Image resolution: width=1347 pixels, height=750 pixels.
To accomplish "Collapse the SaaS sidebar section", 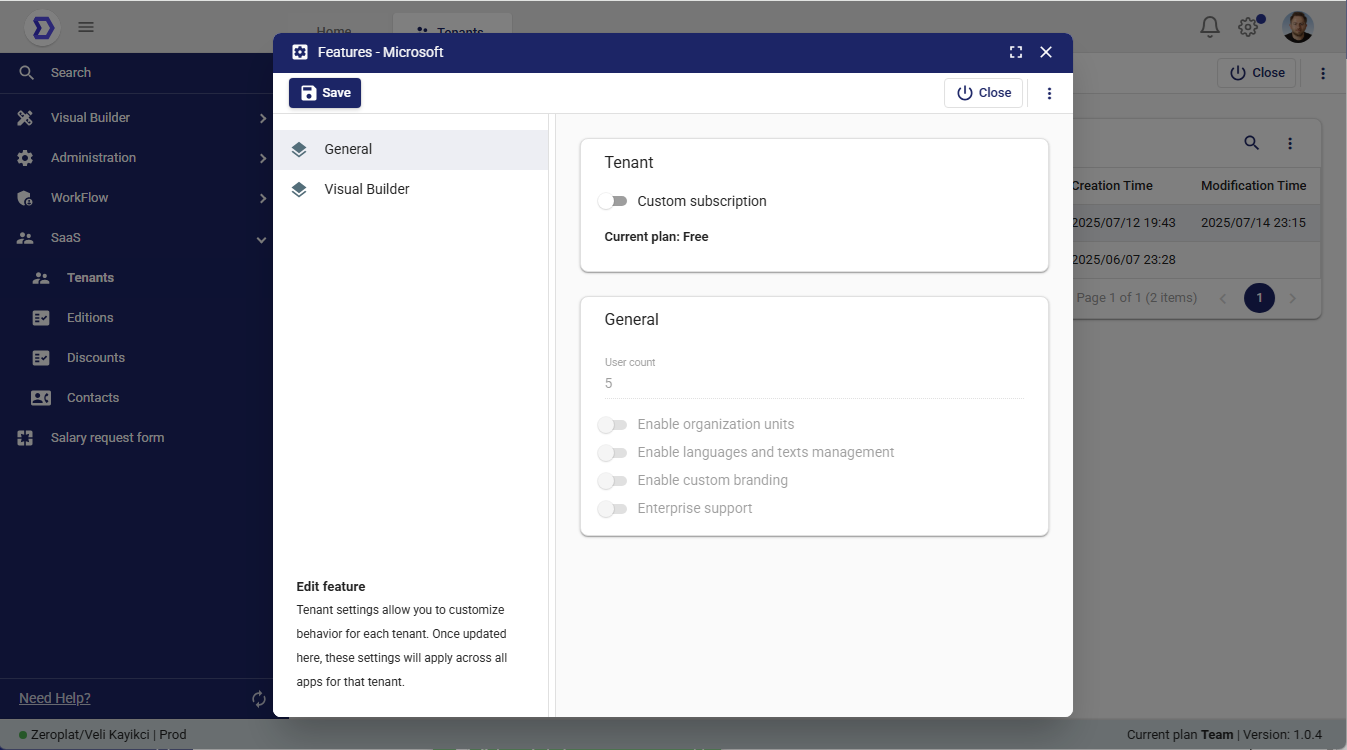I will (140, 238).
